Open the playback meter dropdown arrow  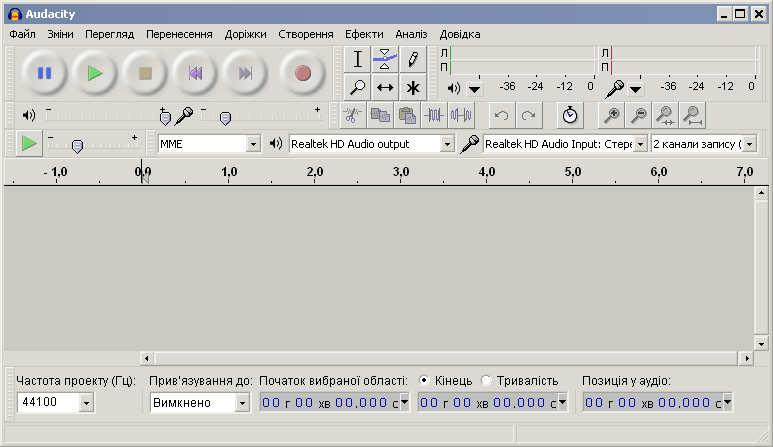pos(474,89)
